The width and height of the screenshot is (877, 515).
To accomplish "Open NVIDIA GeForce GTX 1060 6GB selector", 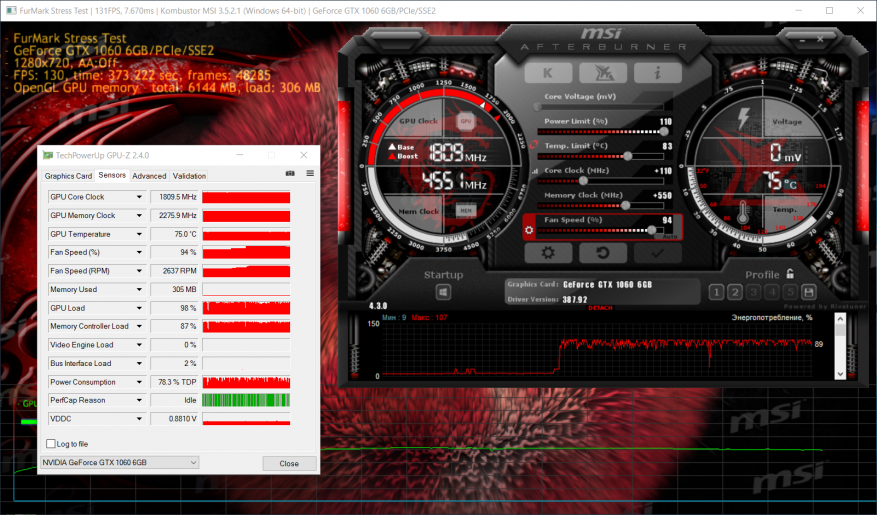I will [120, 462].
